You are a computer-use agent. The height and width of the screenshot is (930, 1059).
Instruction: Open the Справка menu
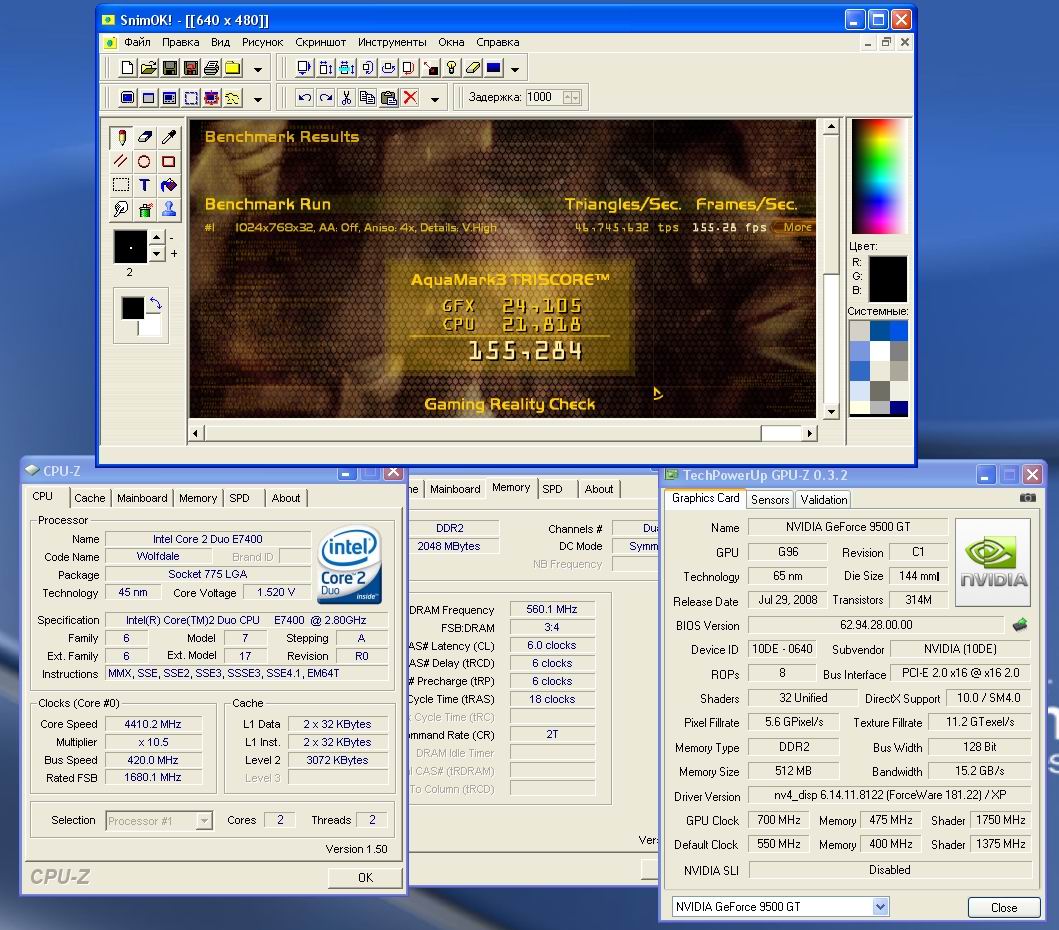tap(498, 42)
